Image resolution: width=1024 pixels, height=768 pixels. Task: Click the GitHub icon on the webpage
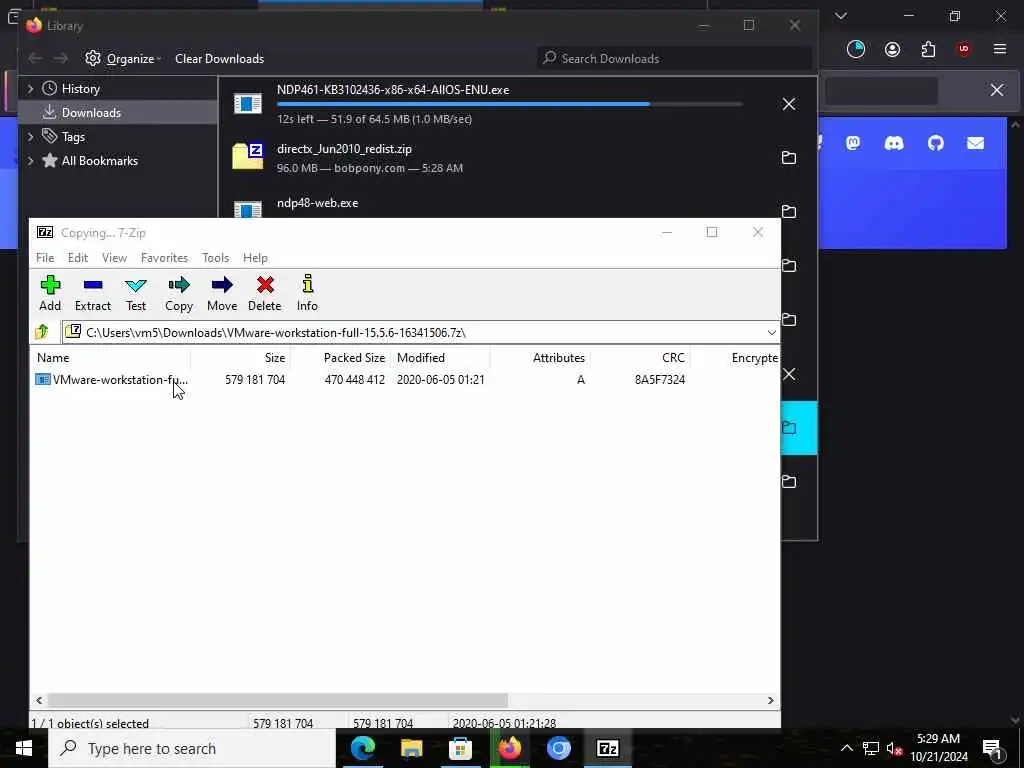click(x=936, y=143)
